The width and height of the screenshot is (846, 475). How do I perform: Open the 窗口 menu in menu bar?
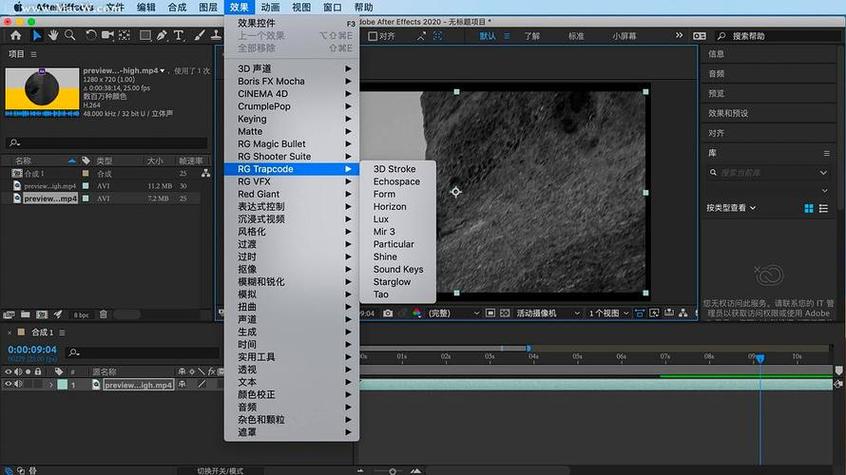tap(332, 7)
